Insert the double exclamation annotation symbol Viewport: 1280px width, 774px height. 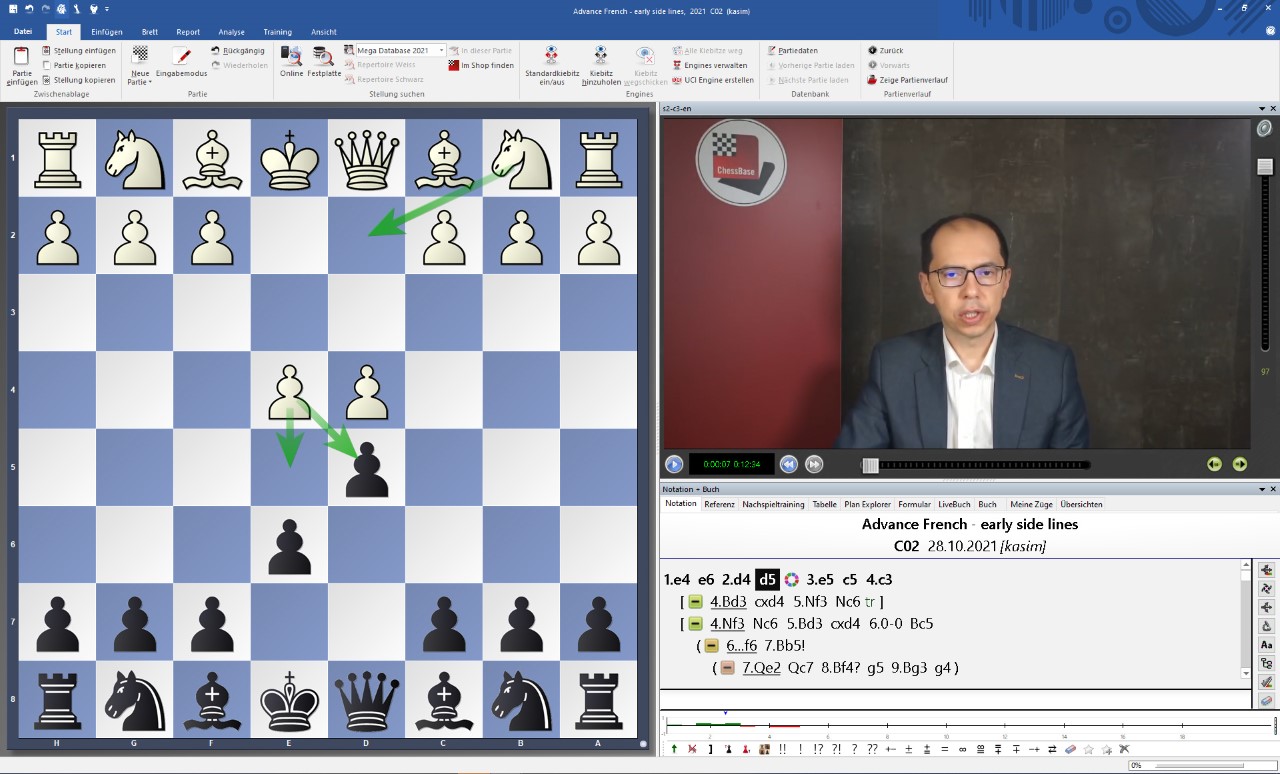pos(782,749)
